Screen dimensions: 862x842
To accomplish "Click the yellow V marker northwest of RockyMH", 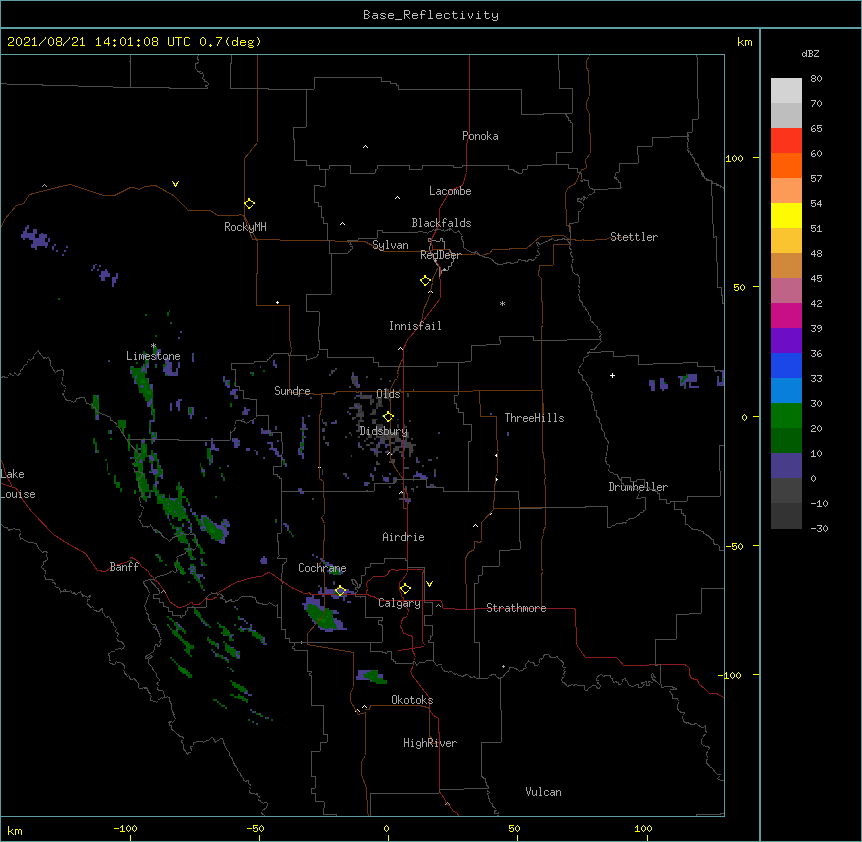I will (175, 184).
